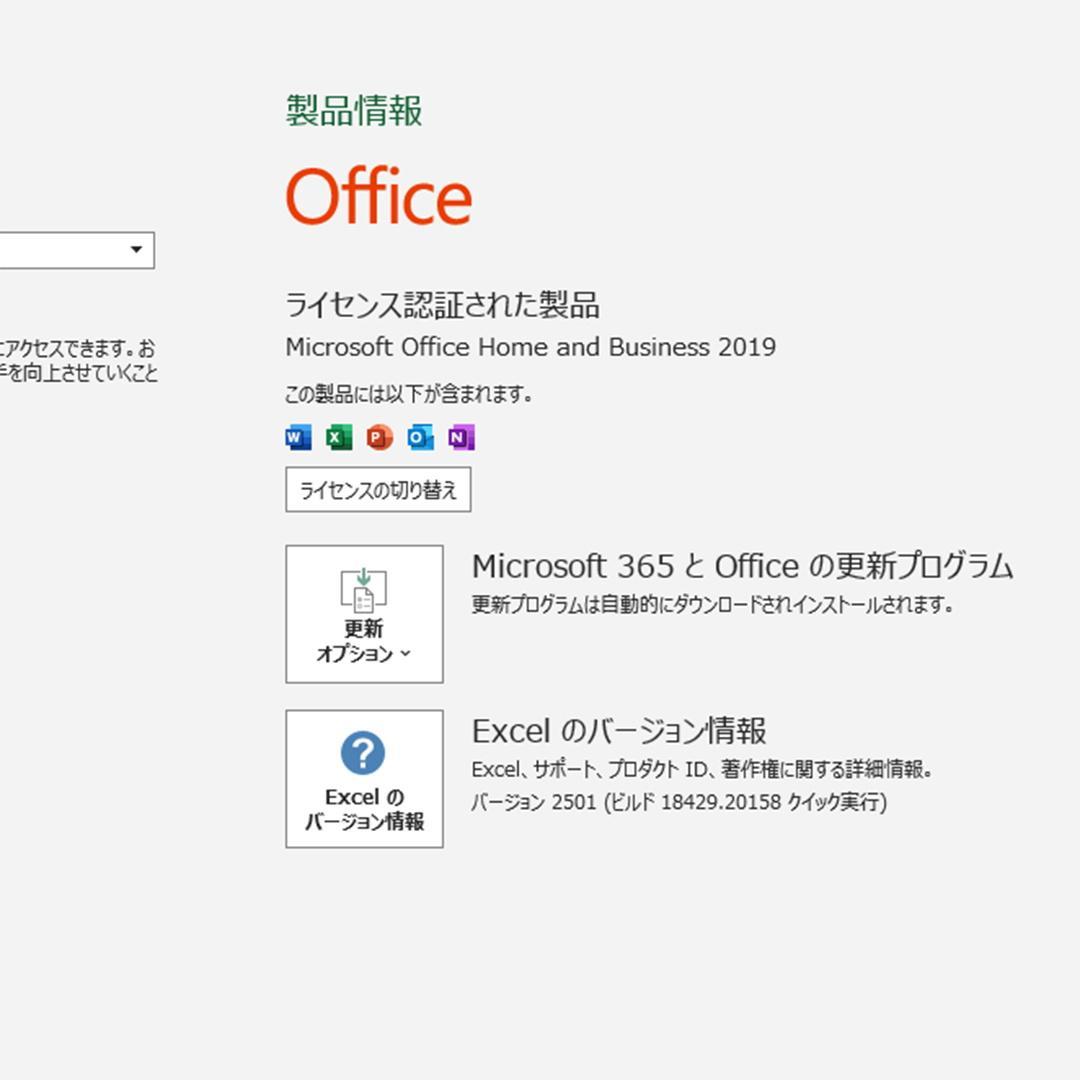Click the green 製品情報 heading
The height and width of the screenshot is (1080, 1080).
tap(354, 113)
